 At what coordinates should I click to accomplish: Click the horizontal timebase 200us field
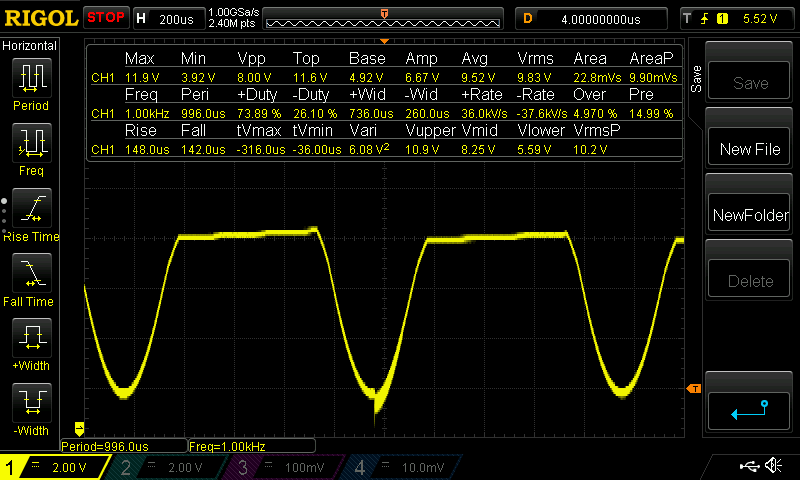pos(168,19)
